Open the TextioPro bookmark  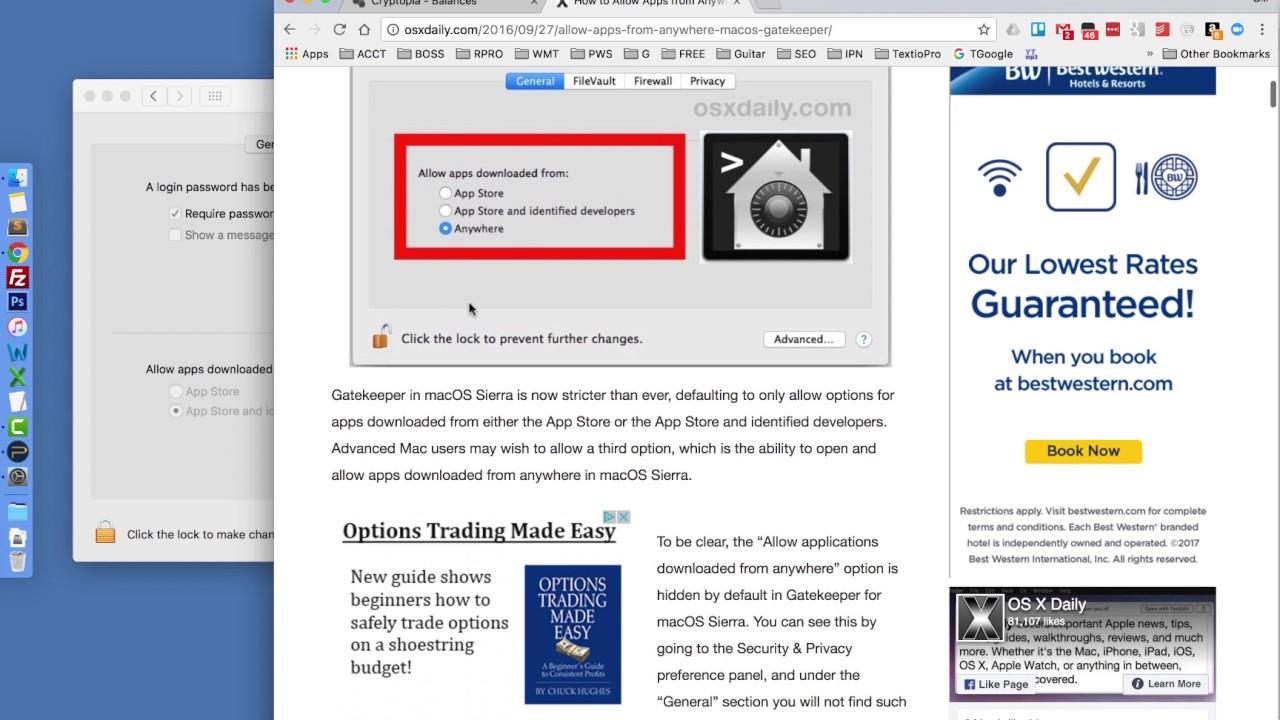click(x=908, y=54)
